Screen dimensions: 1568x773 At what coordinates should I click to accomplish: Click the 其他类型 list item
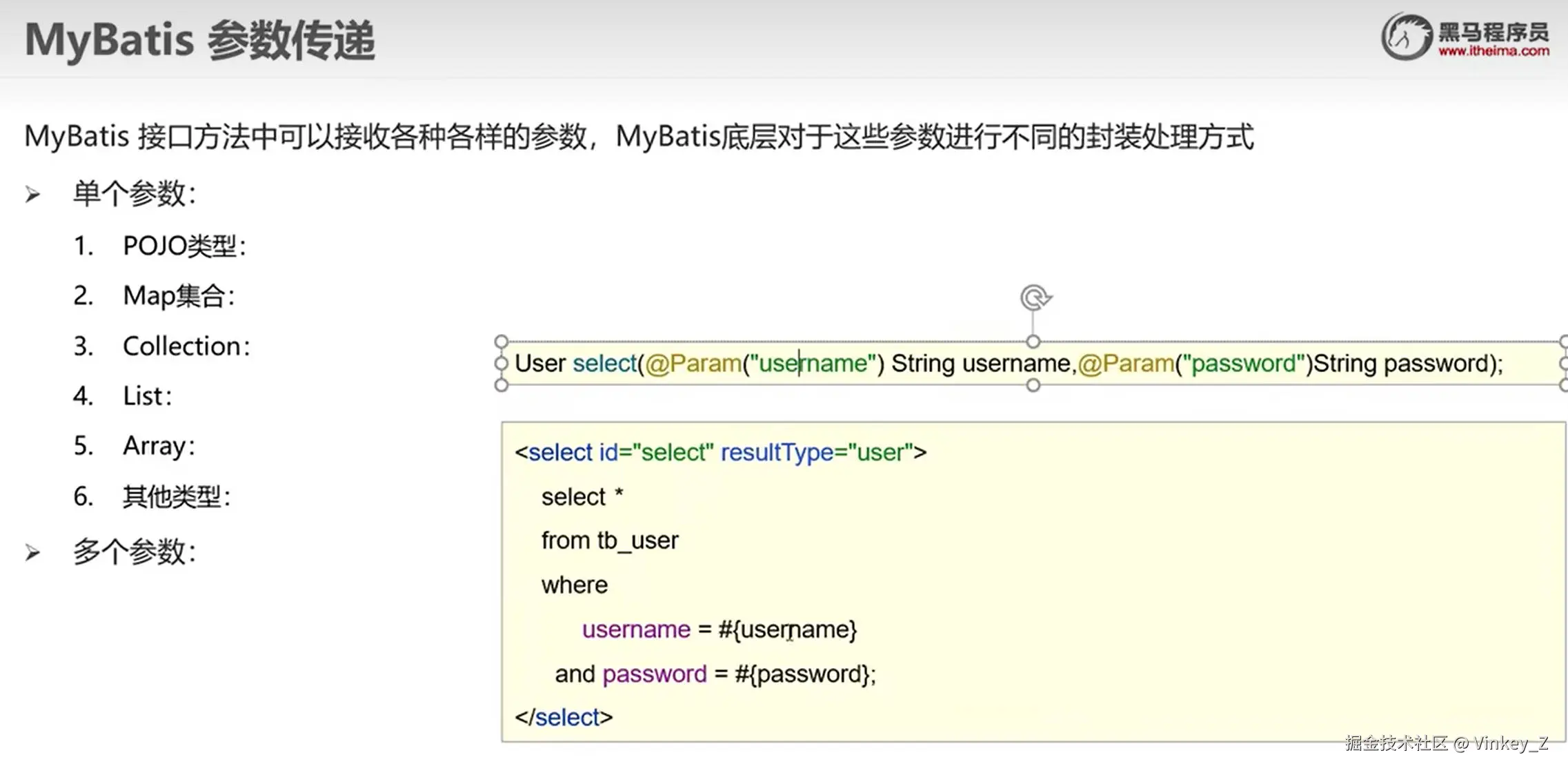coord(176,497)
